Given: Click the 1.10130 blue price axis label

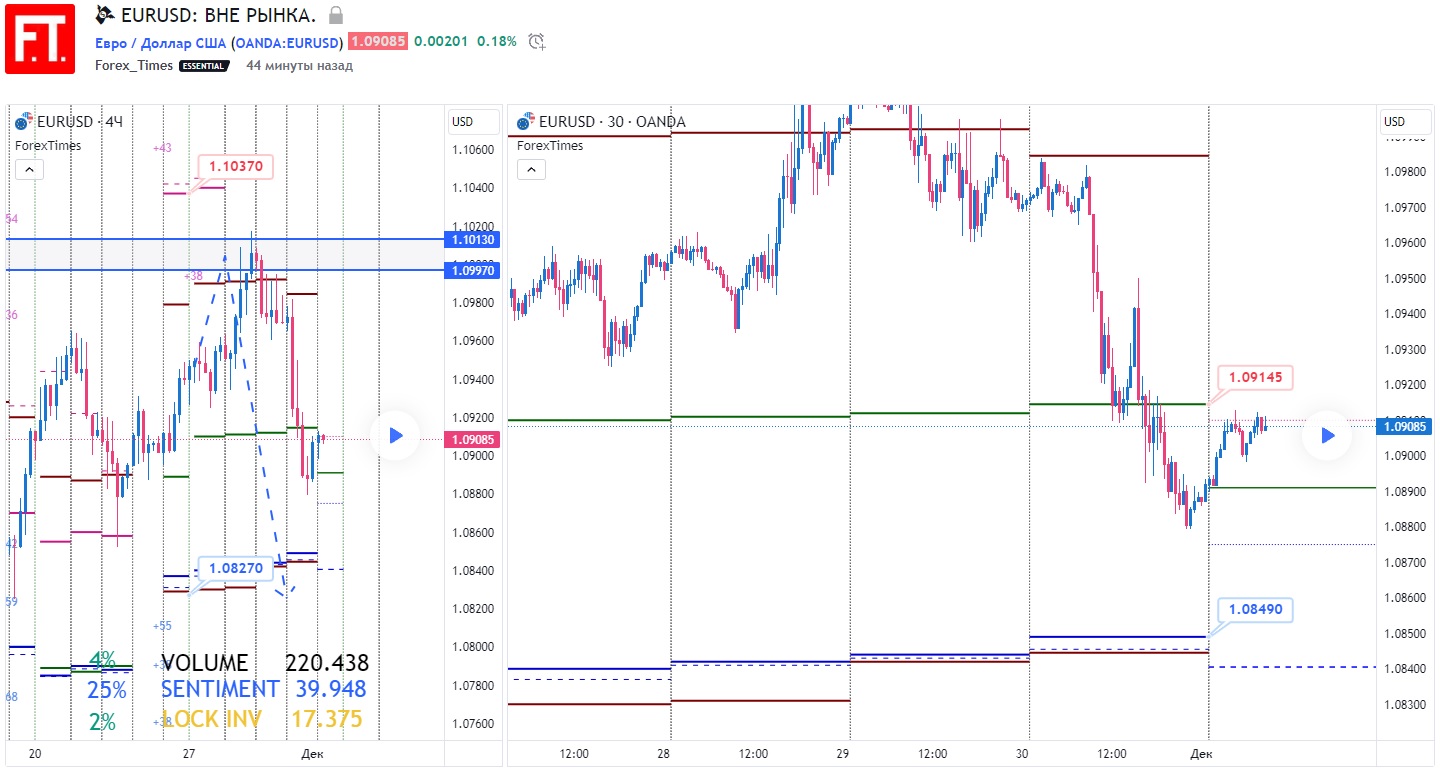Looking at the screenshot, I should tap(473, 240).
